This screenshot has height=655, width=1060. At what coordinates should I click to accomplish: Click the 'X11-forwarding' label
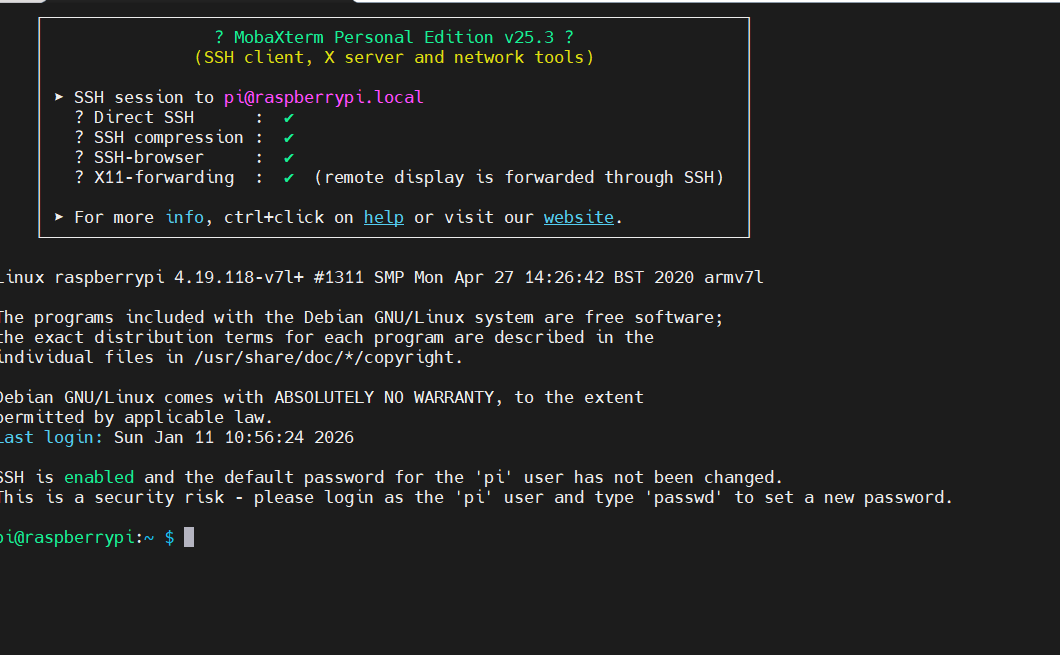click(x=164, y=177)
